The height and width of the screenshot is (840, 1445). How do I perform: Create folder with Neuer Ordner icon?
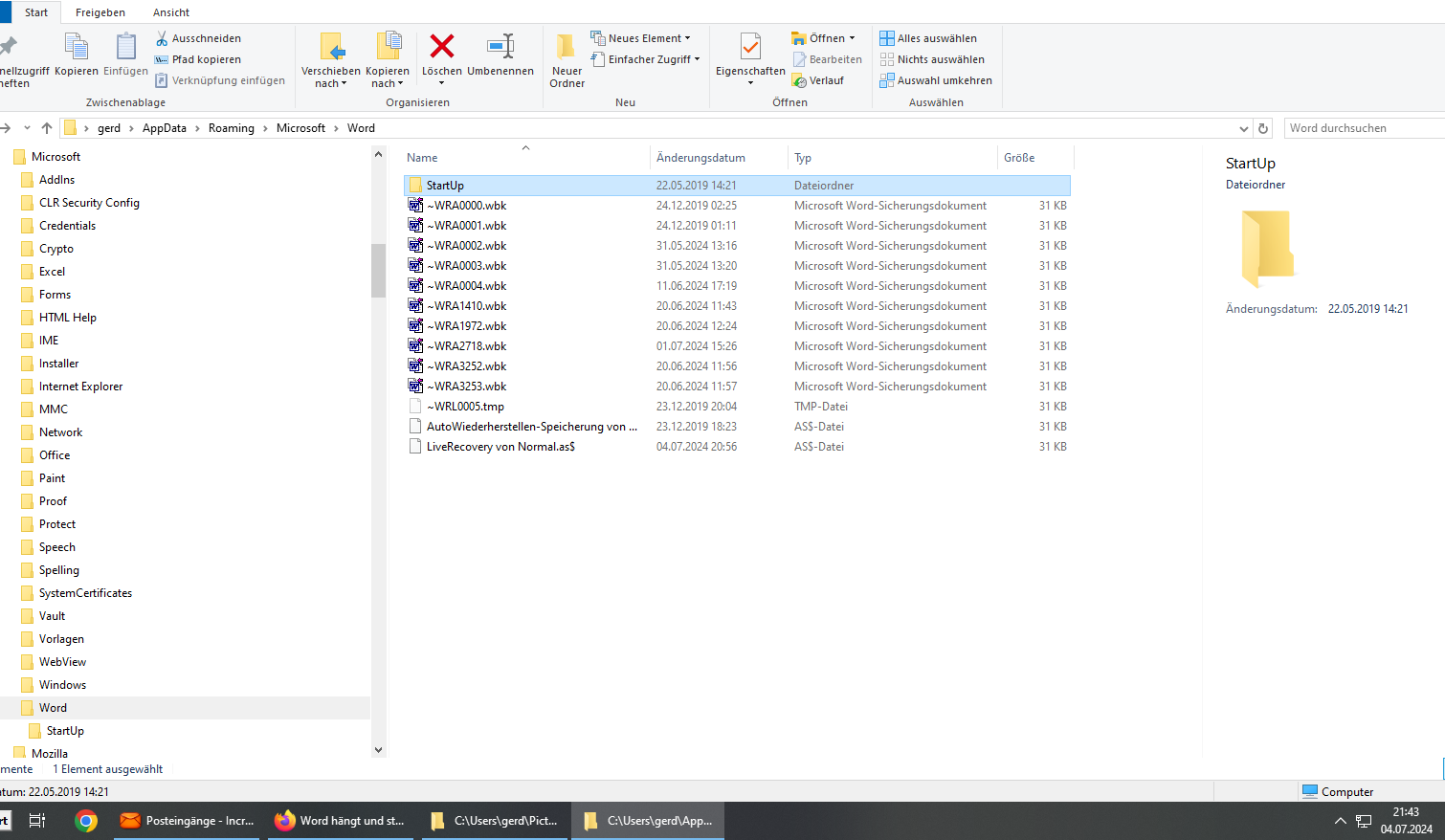[567, 46]
